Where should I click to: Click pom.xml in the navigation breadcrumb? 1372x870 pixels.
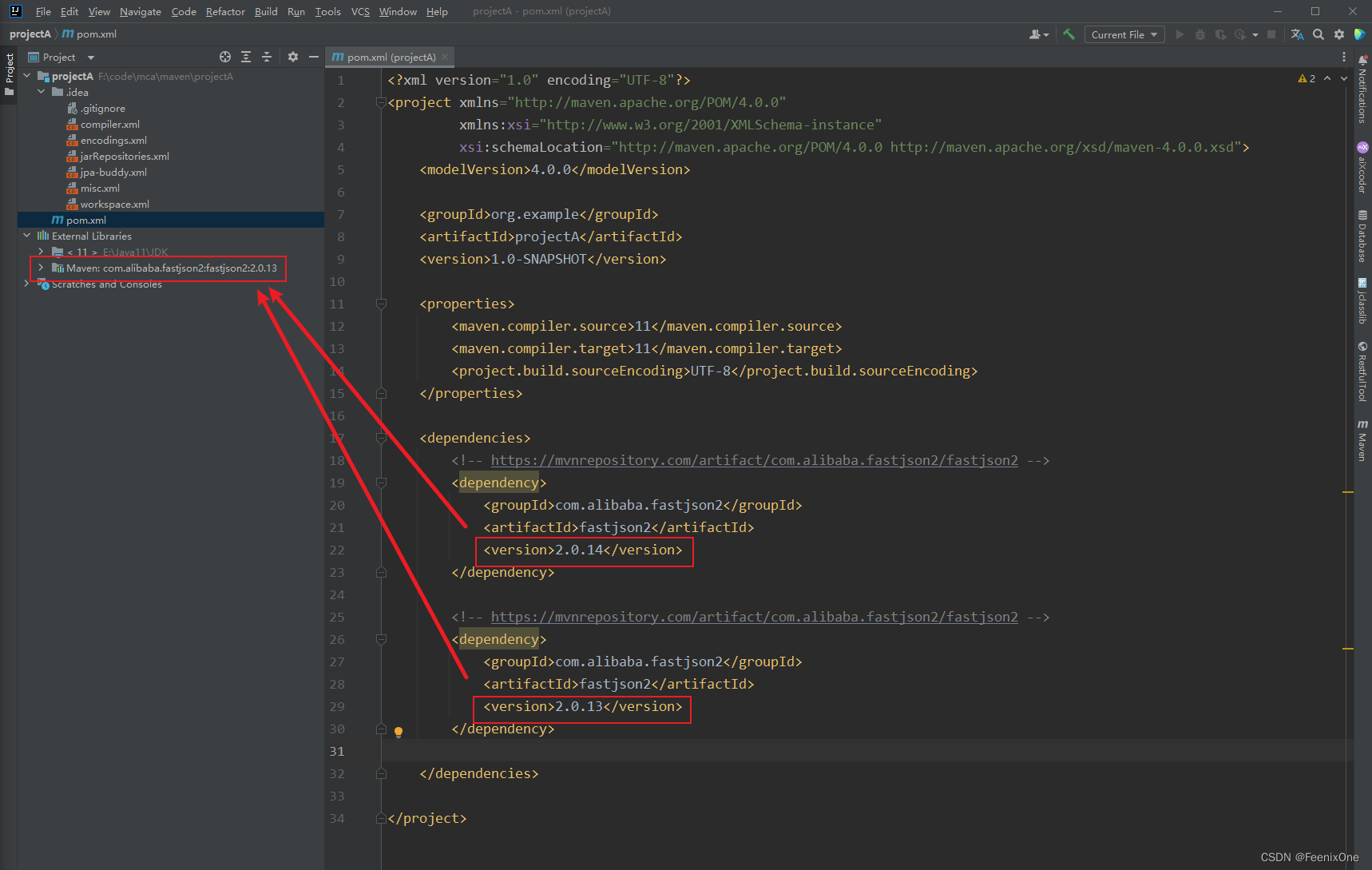click(89, 34)
